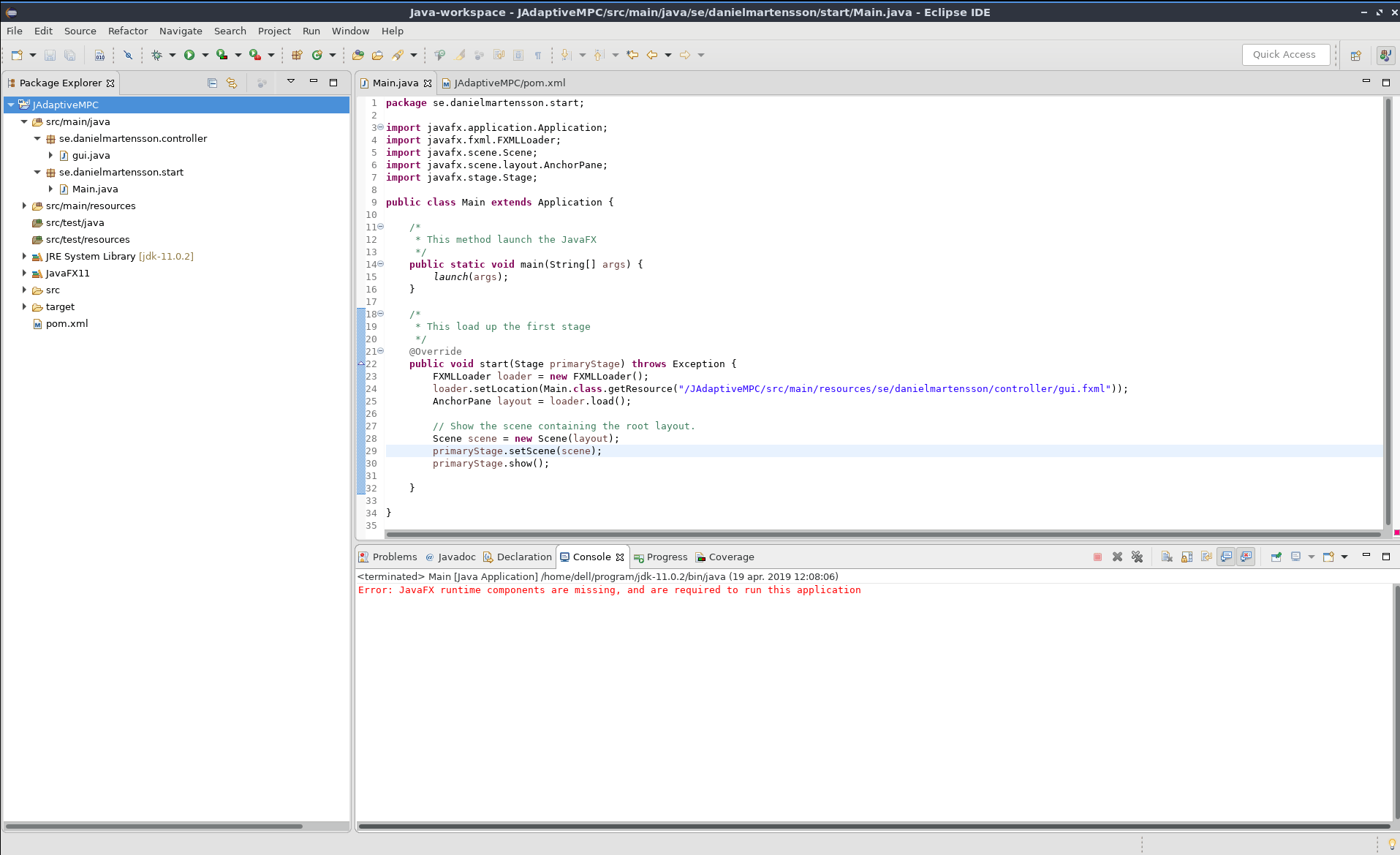Collapse the src/main/java source folder

(x=24, y=121)
